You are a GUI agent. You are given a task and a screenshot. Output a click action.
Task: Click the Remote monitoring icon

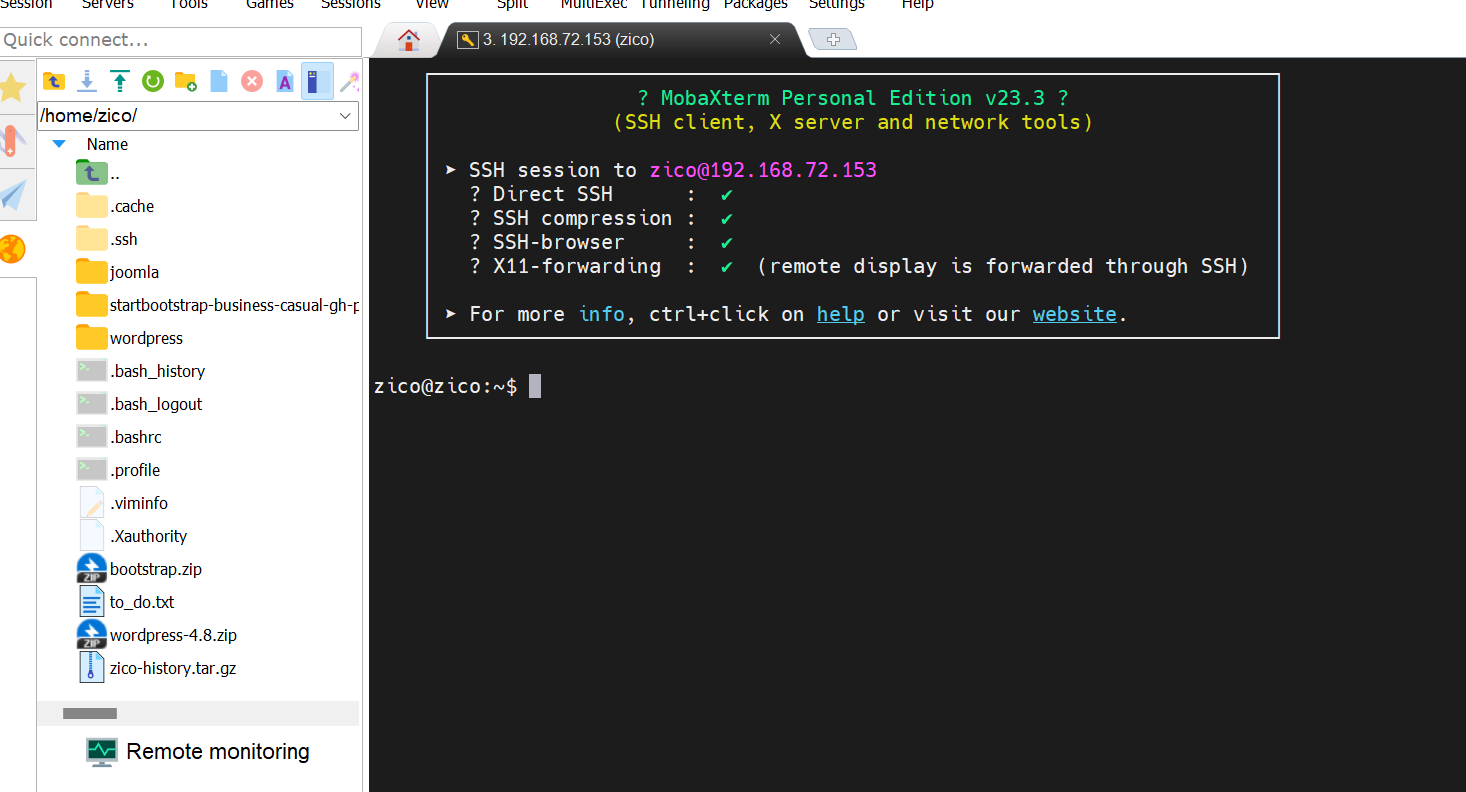click(101, 752)
